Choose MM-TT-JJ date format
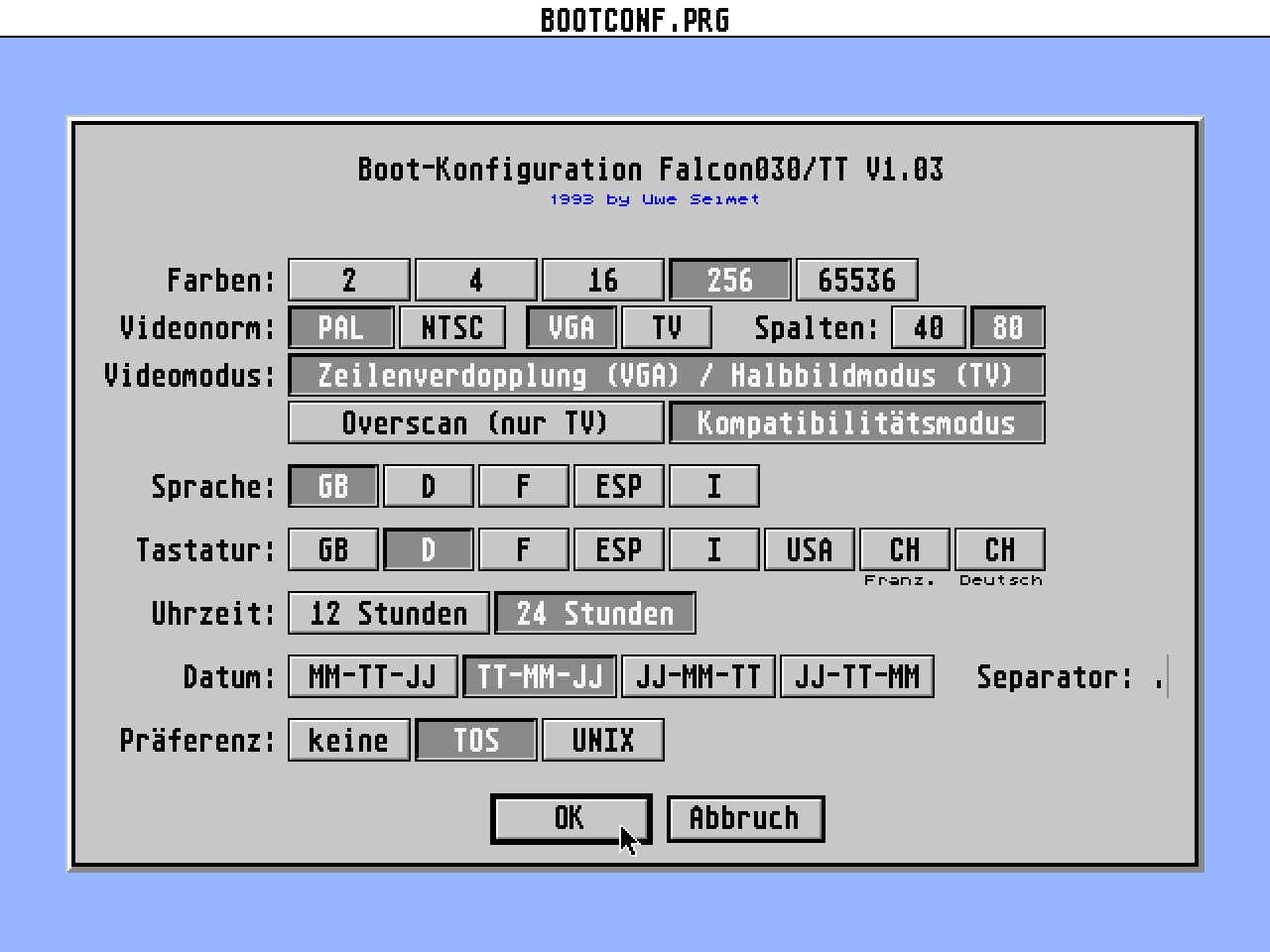Image resolution: width=1270 pixels, height=952 pixels. coord(373,676)
